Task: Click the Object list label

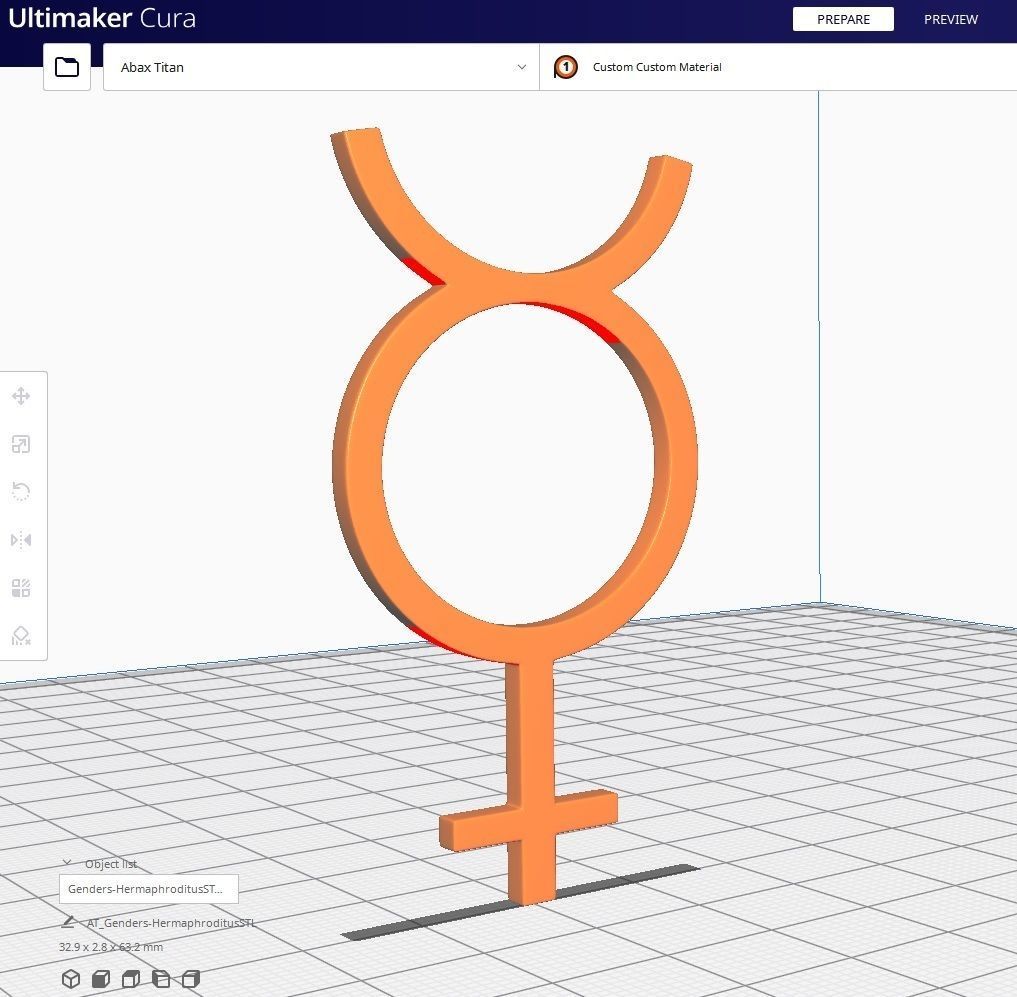Action: tap(111, 863)
